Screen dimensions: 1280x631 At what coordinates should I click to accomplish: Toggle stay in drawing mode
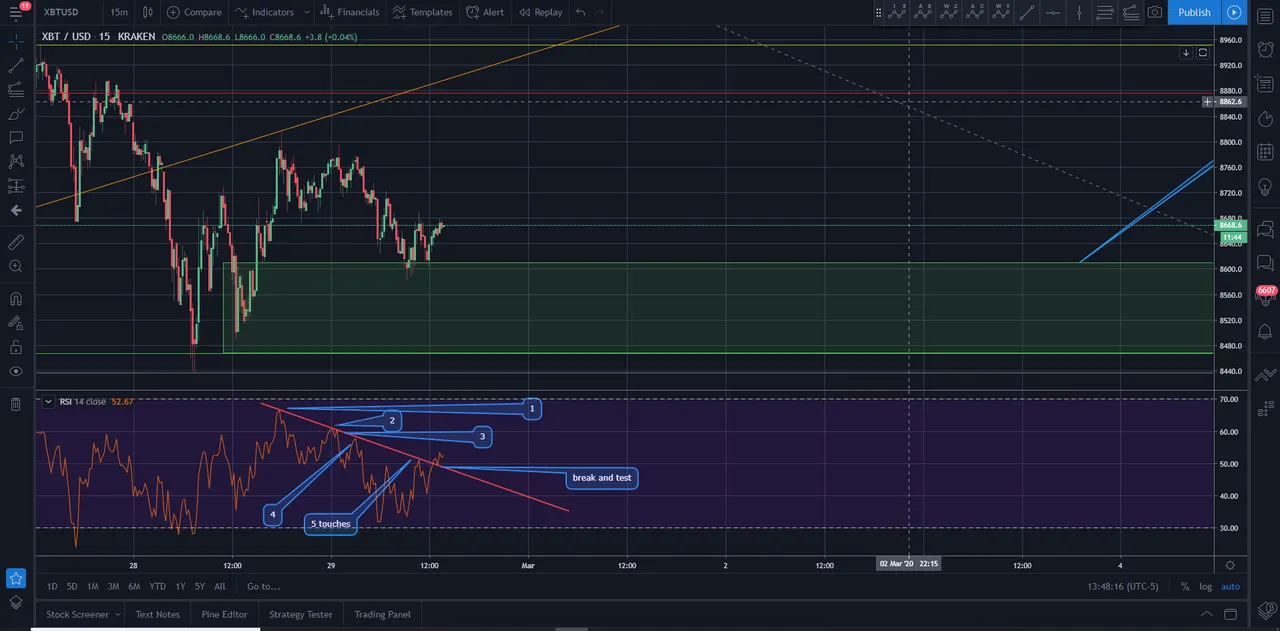point(16,322)
